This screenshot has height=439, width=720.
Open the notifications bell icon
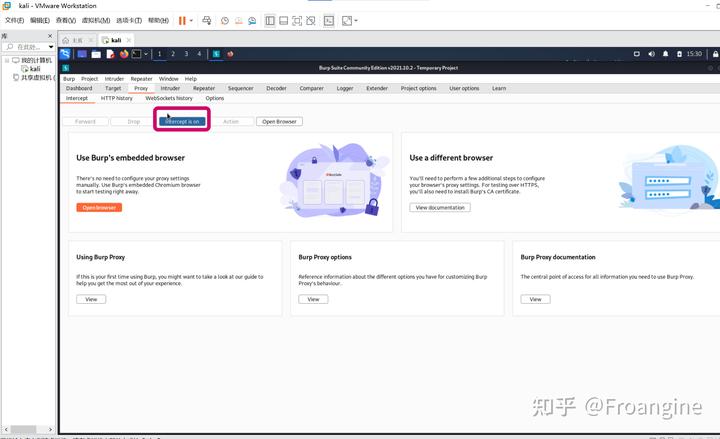tap(665, 54)
